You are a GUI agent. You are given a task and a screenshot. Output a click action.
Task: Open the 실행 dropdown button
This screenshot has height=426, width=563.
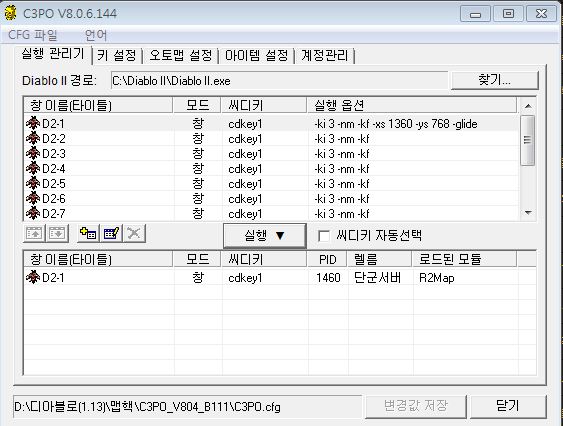tap(265, 236)
